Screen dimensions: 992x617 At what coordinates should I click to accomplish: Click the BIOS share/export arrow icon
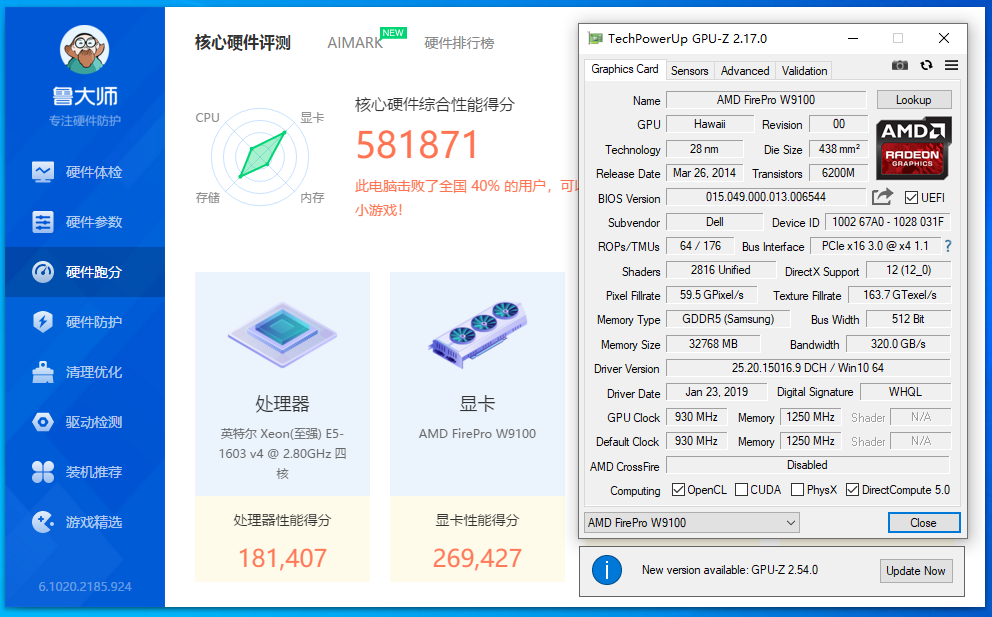coord(882,197)
